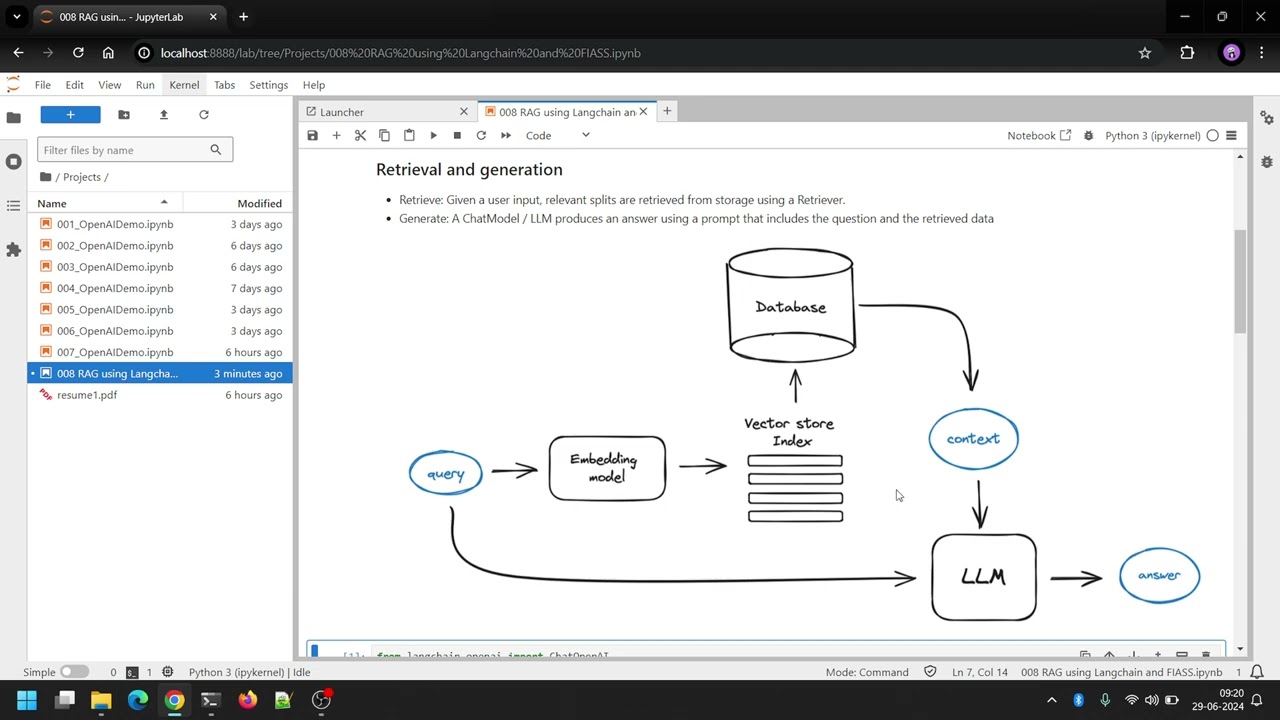Click the notebook trust shield status icon

(x=930, y=672)
